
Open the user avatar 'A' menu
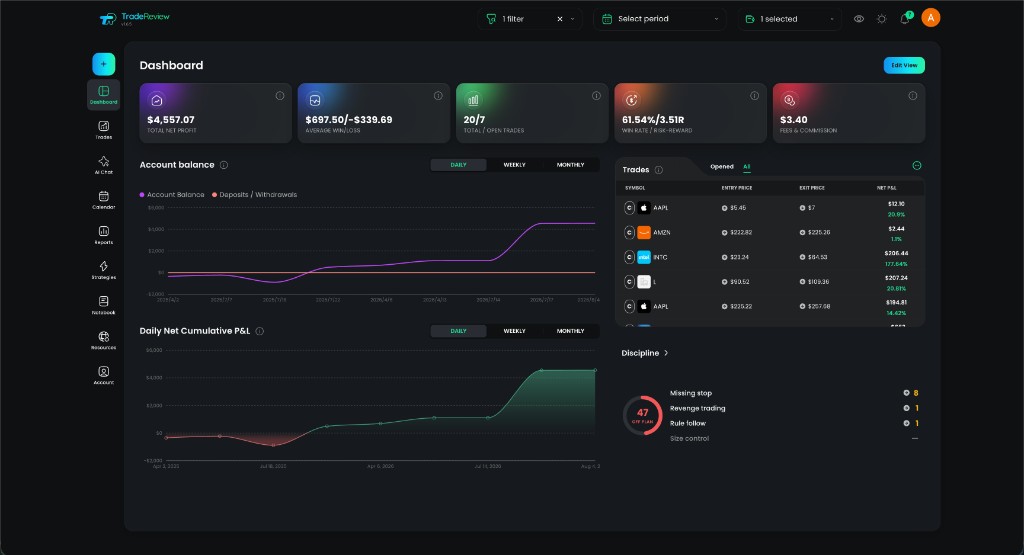click(931, 18)
